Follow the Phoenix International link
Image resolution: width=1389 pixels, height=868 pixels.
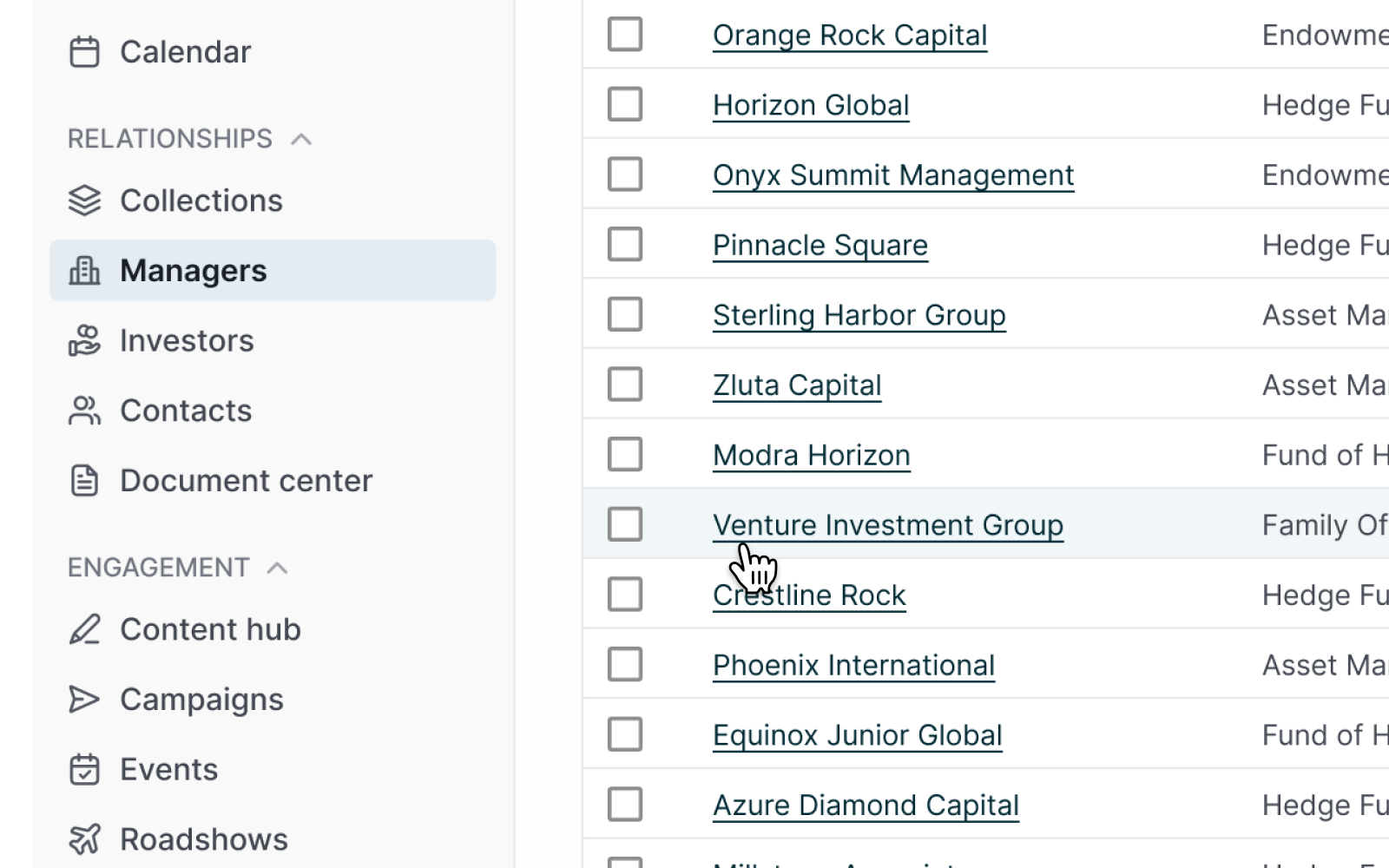tap(853, 666)
